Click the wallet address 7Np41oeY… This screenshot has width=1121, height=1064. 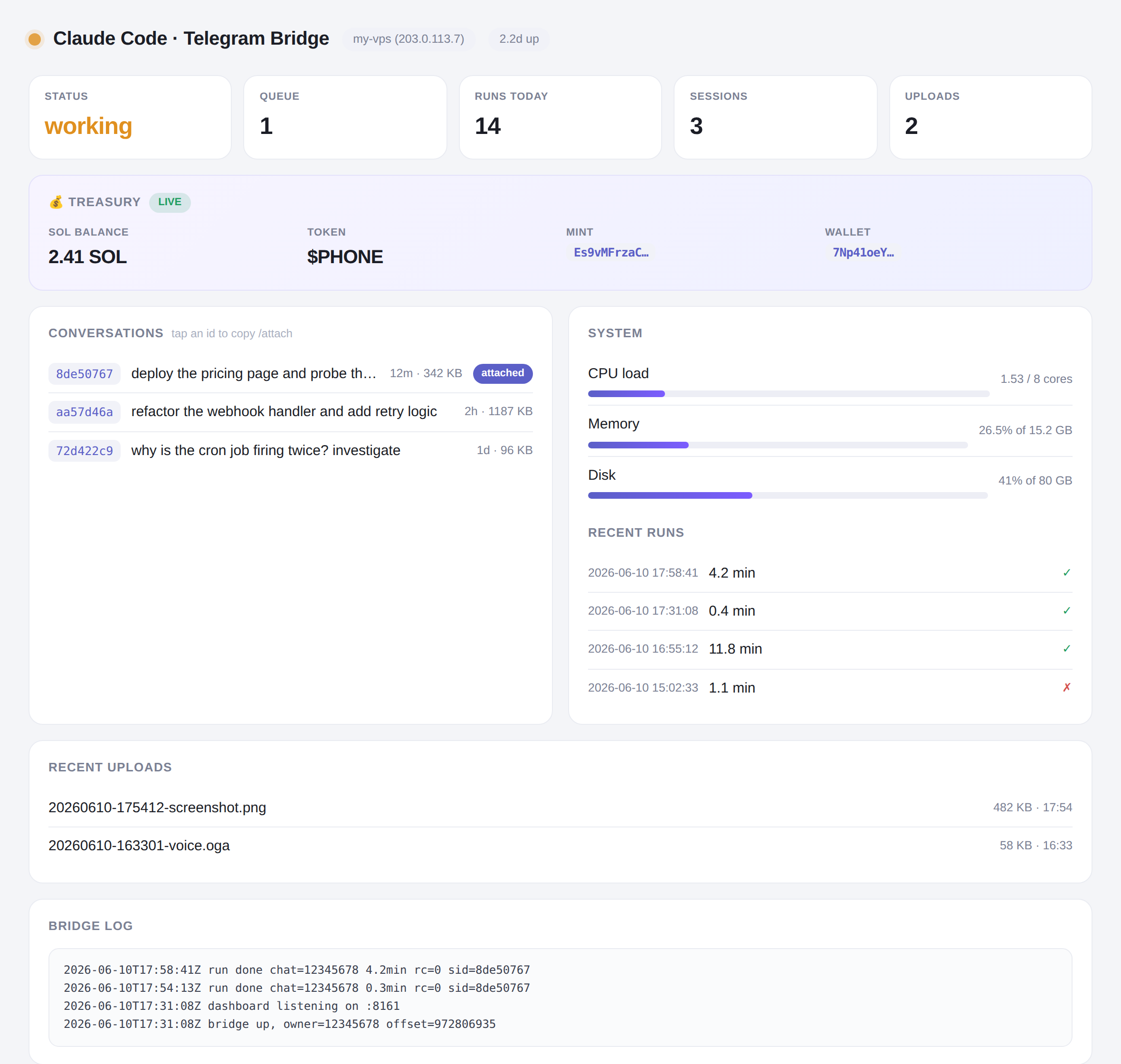click(863, 252)
